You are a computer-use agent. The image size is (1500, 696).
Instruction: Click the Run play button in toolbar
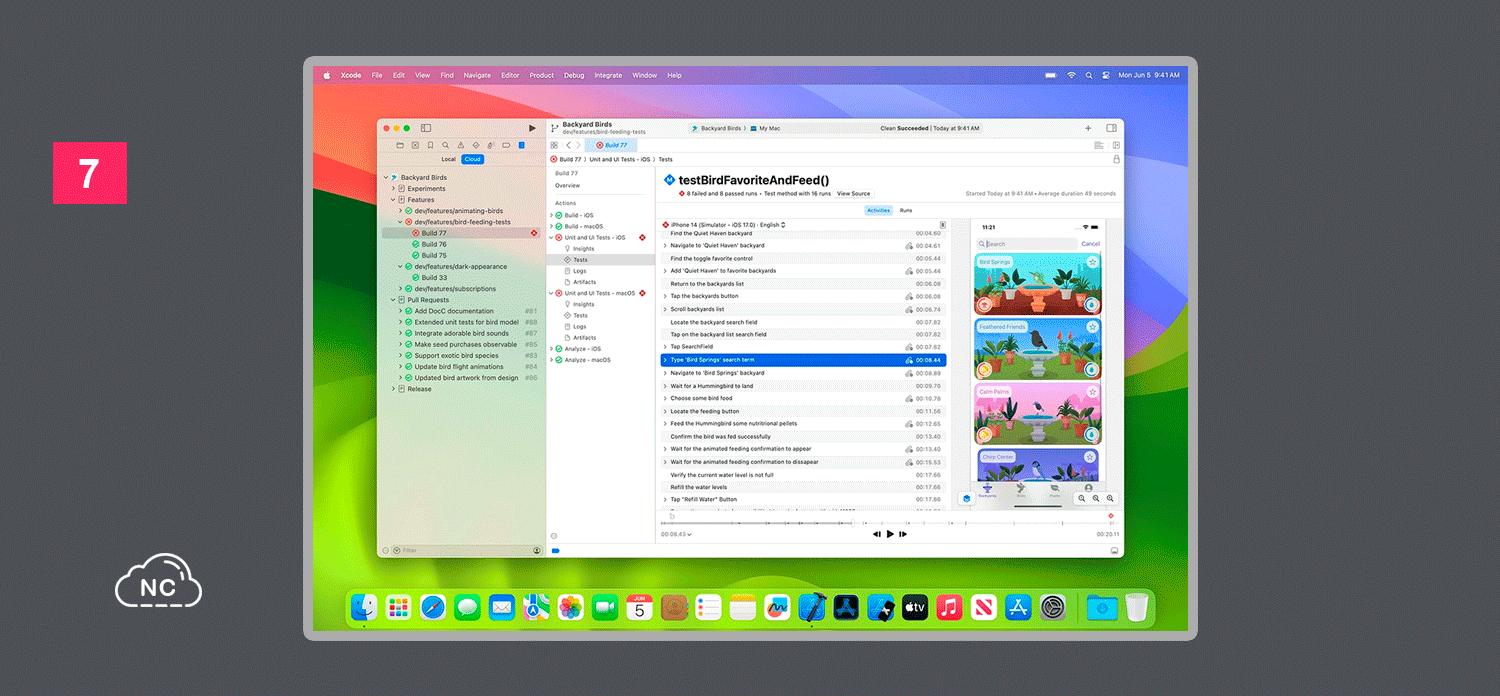click(532, 128)
